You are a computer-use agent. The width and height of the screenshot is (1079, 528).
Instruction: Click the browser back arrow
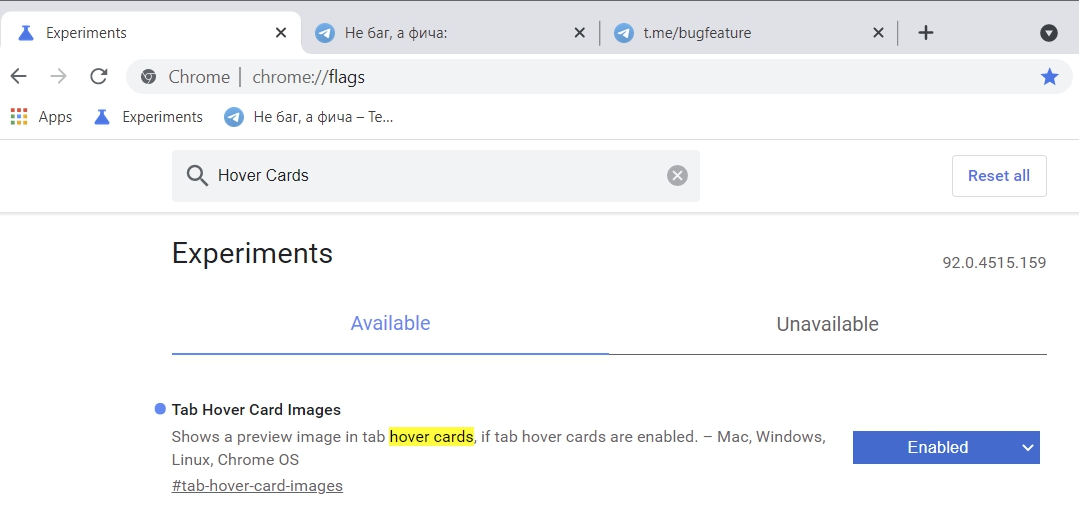18,77
